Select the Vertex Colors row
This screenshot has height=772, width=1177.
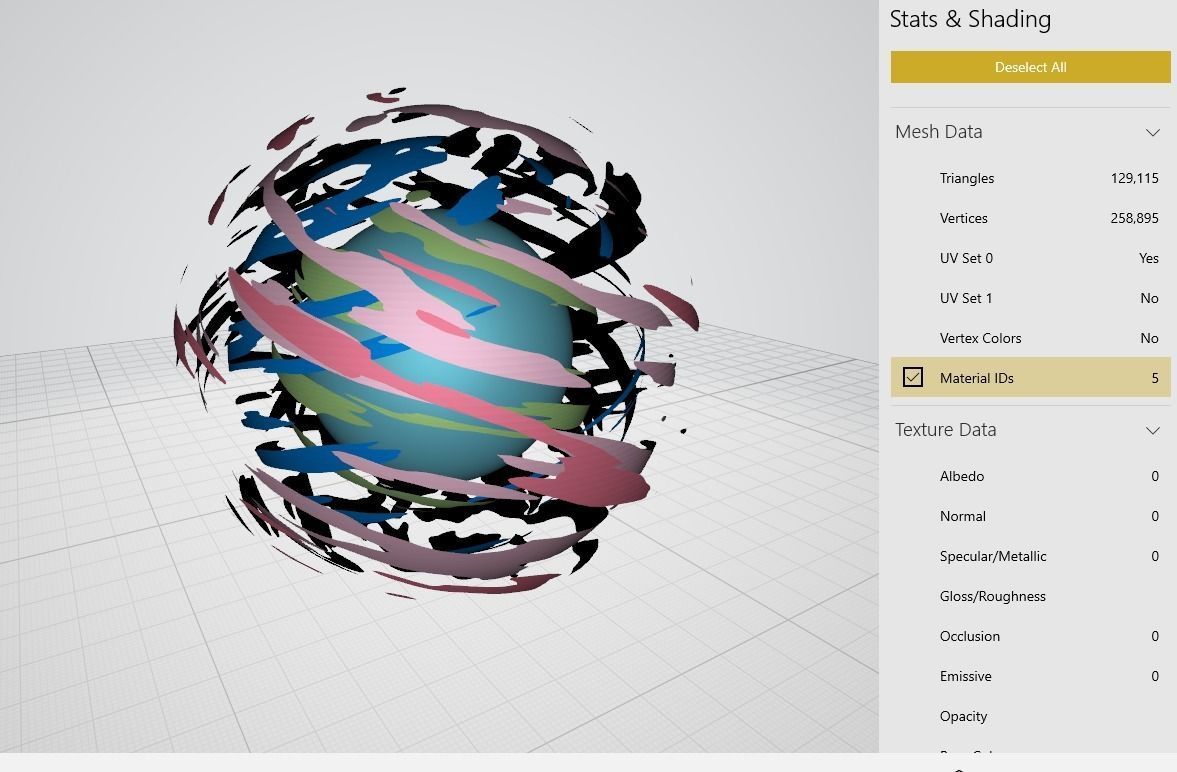pos(1030,338)
